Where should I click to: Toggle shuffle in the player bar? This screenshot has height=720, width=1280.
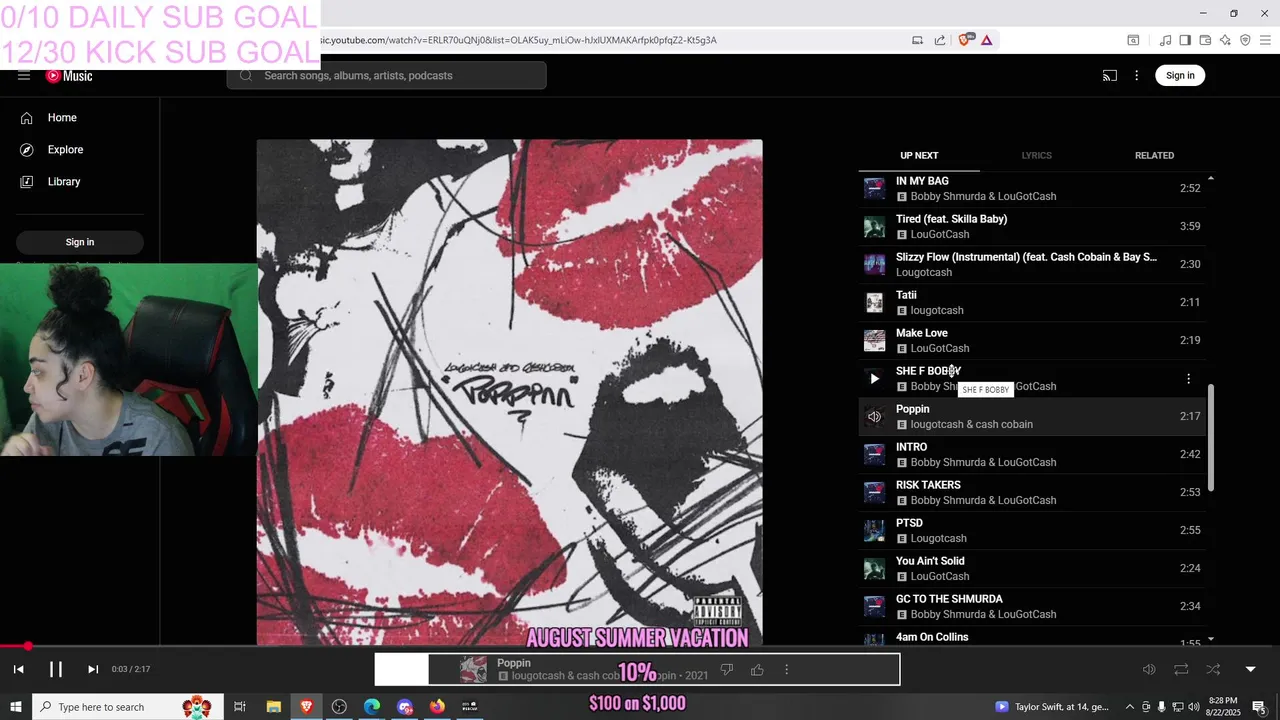pos(1213,669)
